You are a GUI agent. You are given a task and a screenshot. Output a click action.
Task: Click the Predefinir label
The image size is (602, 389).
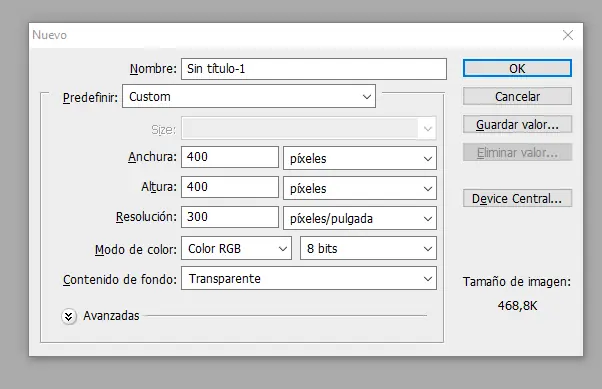coord(90,98)
